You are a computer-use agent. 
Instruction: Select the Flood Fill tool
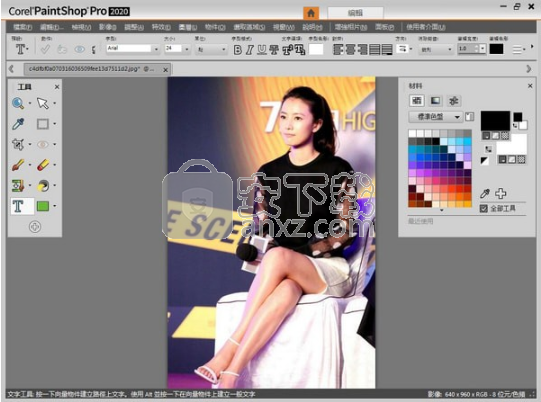(43, 186)
